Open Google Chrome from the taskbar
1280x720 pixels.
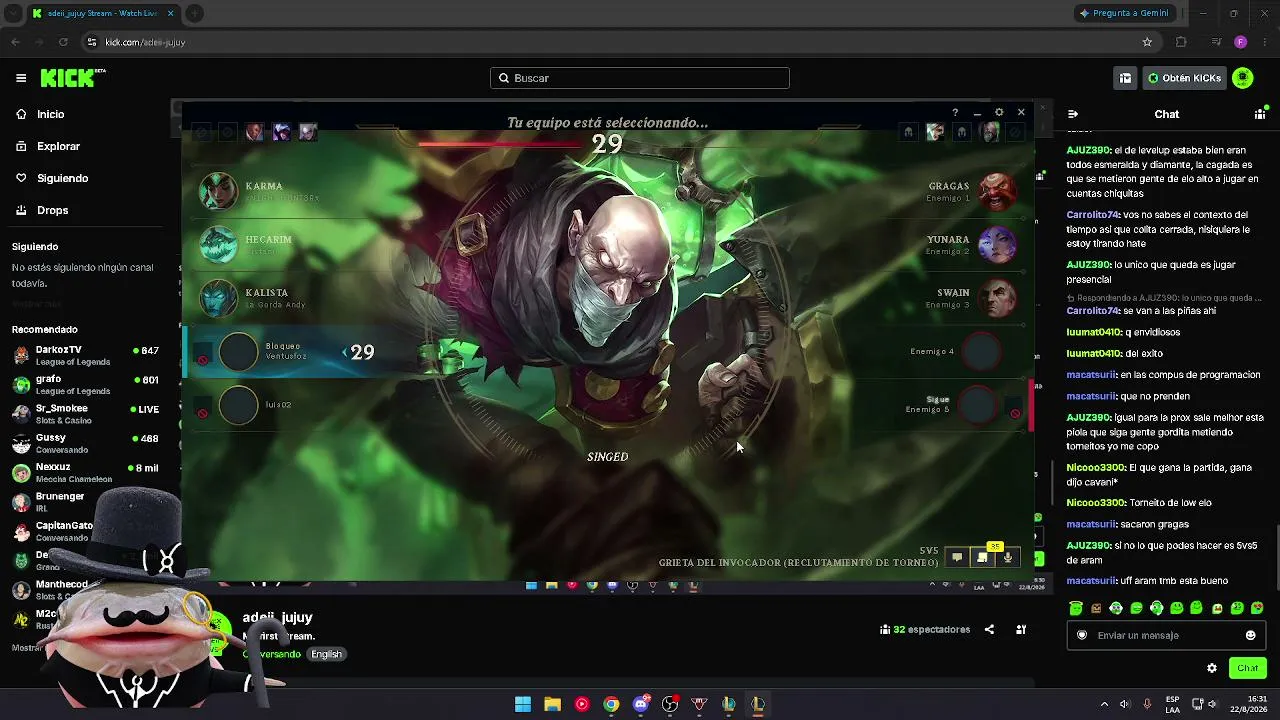coord(611,704)
